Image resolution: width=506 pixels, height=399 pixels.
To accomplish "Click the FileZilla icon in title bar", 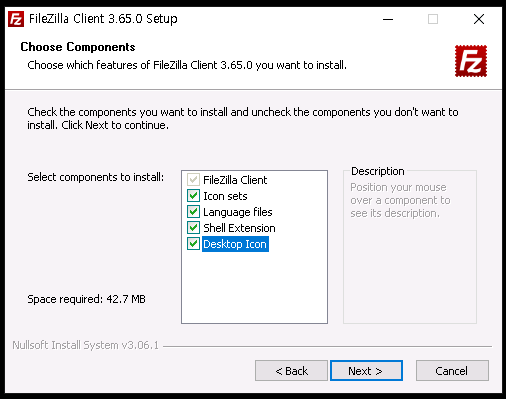I will tap(16, 19).
